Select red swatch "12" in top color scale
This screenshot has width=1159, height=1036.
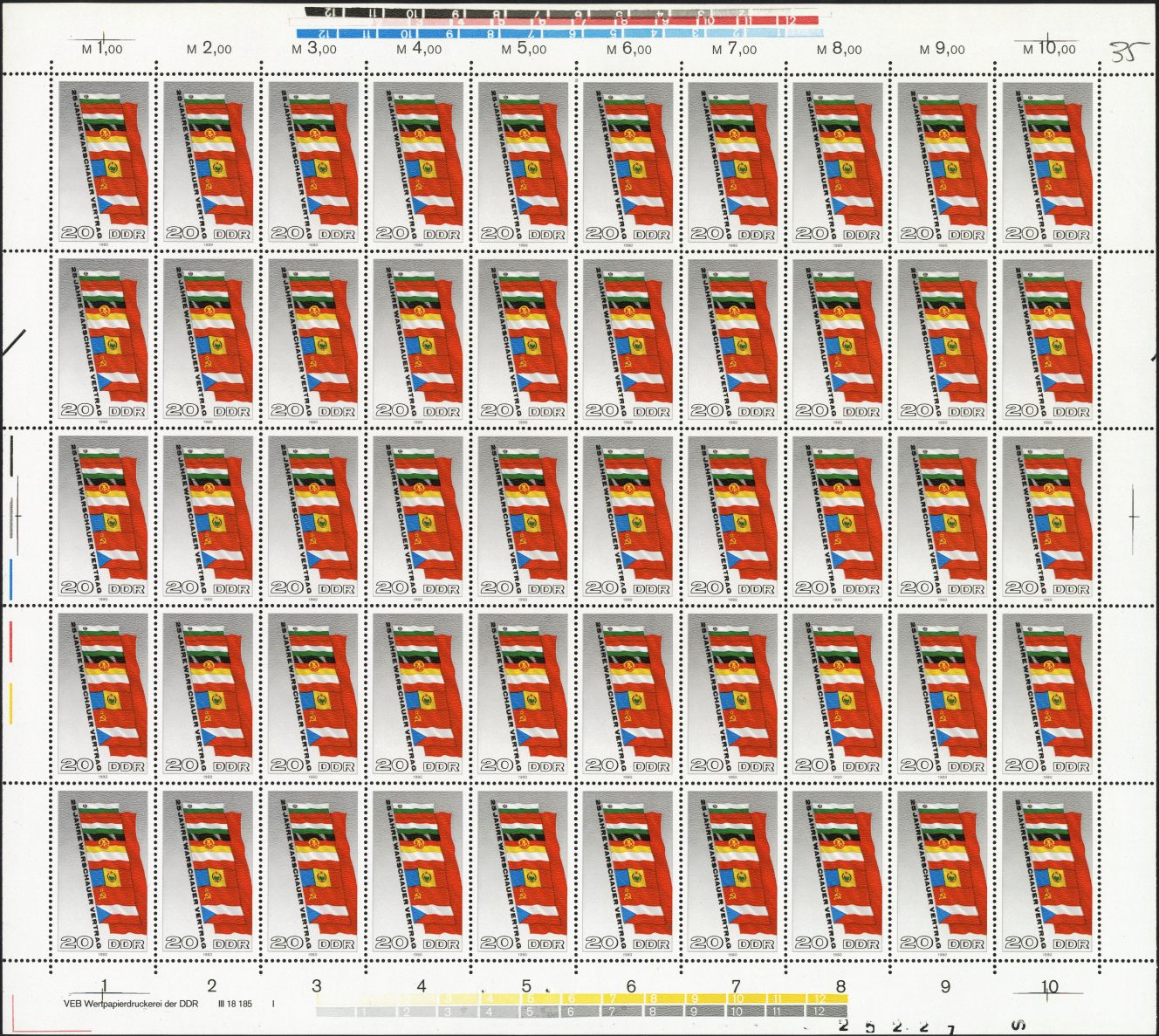[790, 19]
